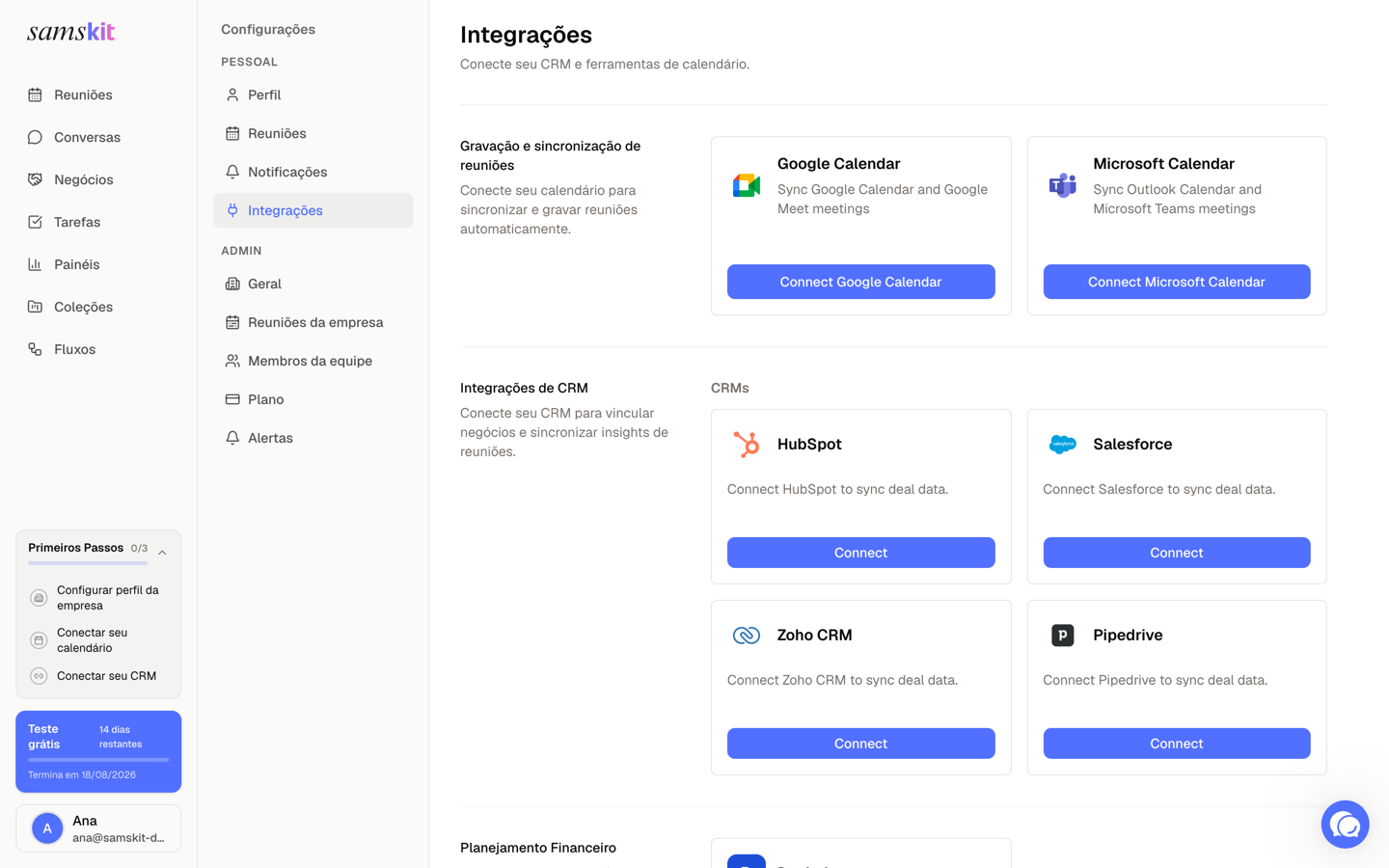Click Ana's avatar circle

[x=47, y=828]
